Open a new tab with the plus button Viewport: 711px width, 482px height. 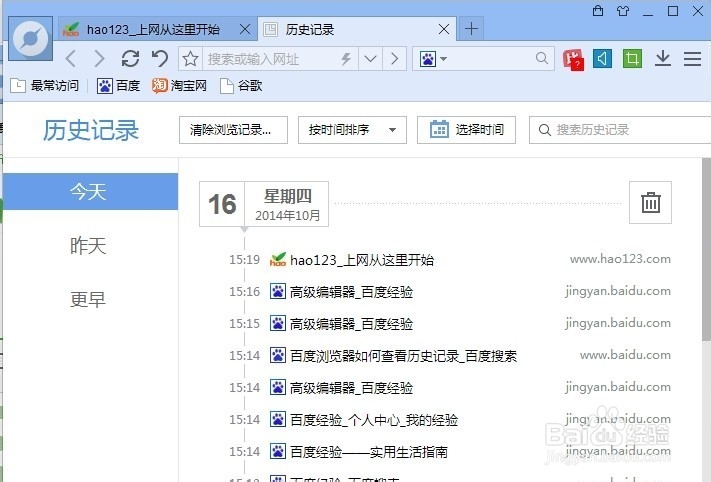coord(471,29)
